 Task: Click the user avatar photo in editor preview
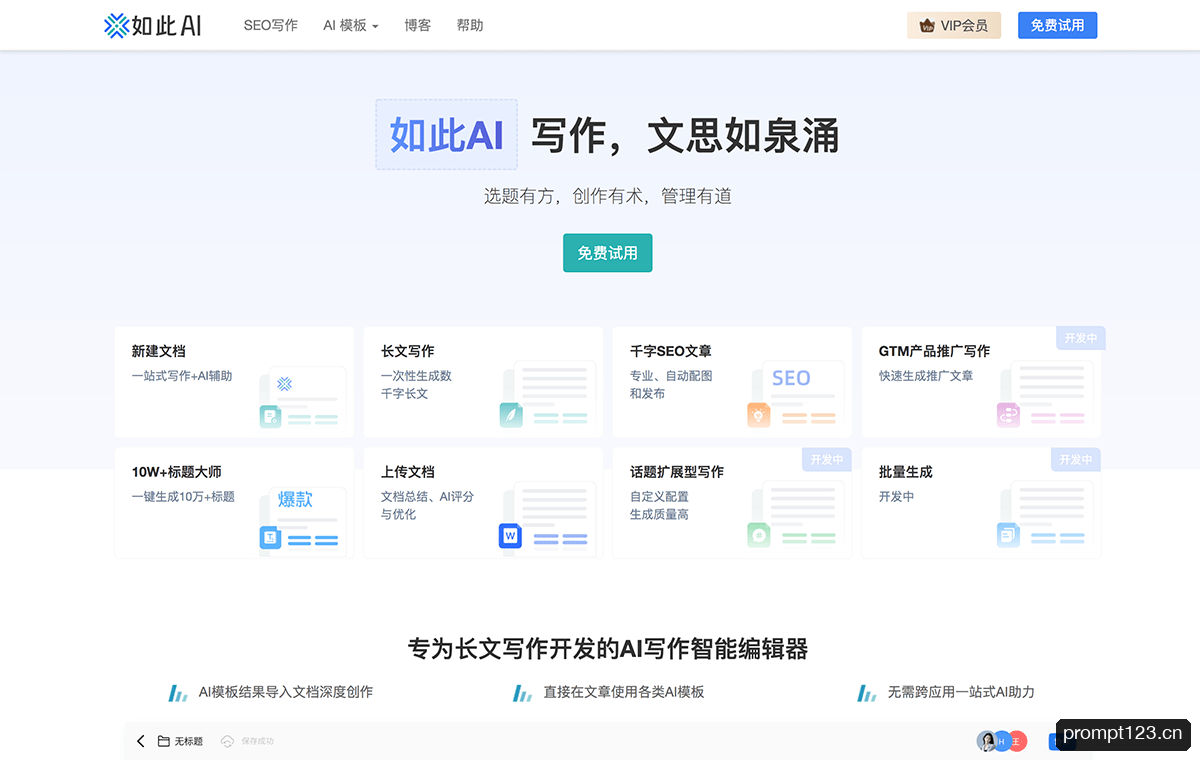[986, 741]
